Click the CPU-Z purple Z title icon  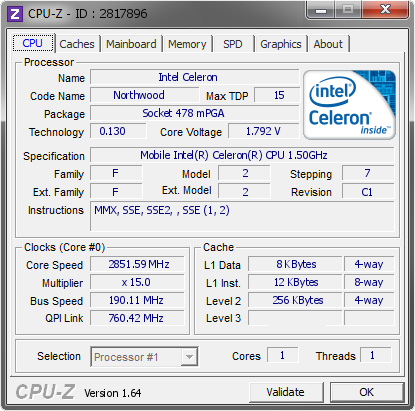(x=15, y=14)
